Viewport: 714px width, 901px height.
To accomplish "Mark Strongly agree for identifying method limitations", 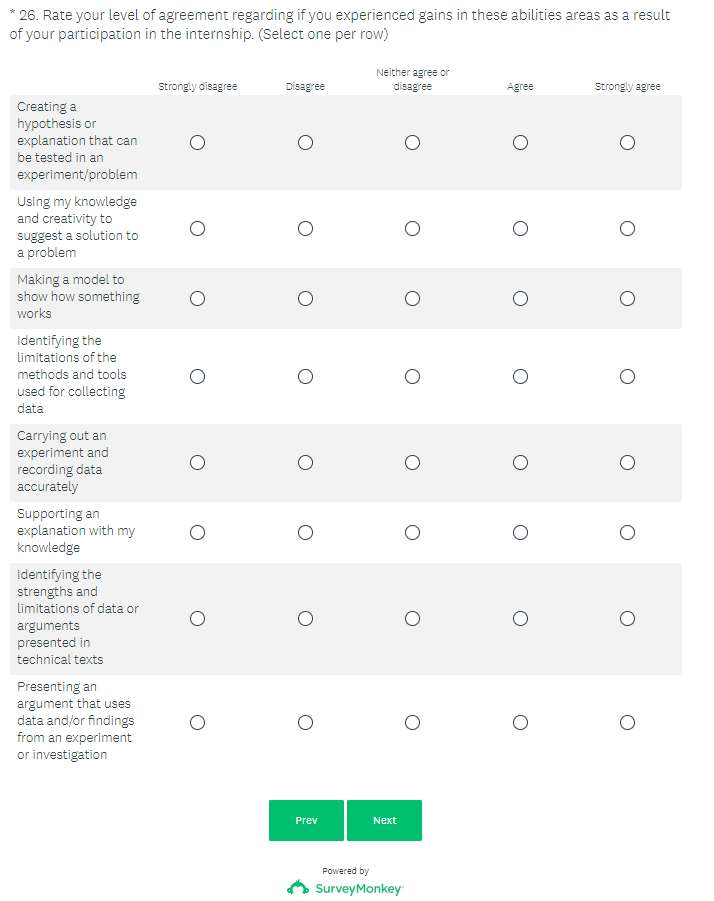I will coord(627,376).
